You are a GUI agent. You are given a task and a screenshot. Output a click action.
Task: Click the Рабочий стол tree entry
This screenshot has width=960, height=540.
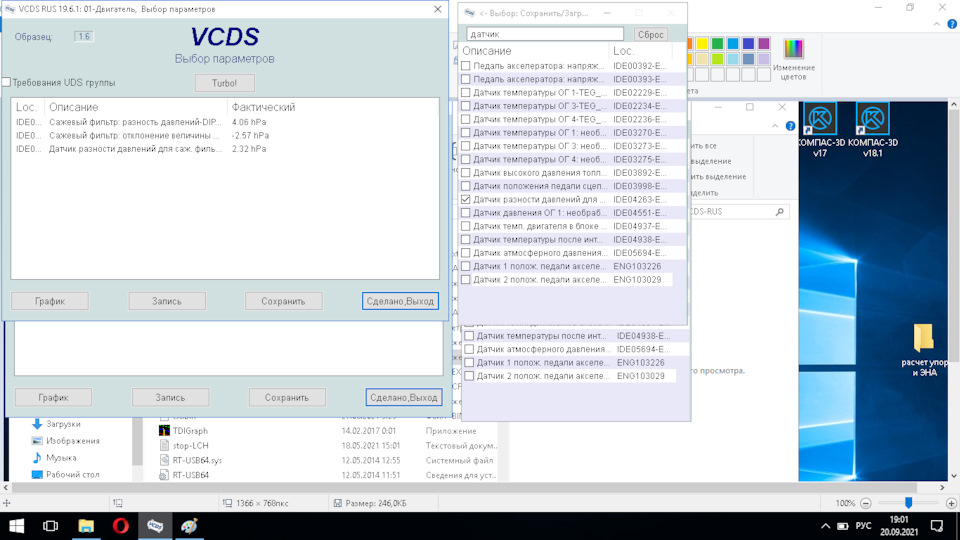click(72, 474)
